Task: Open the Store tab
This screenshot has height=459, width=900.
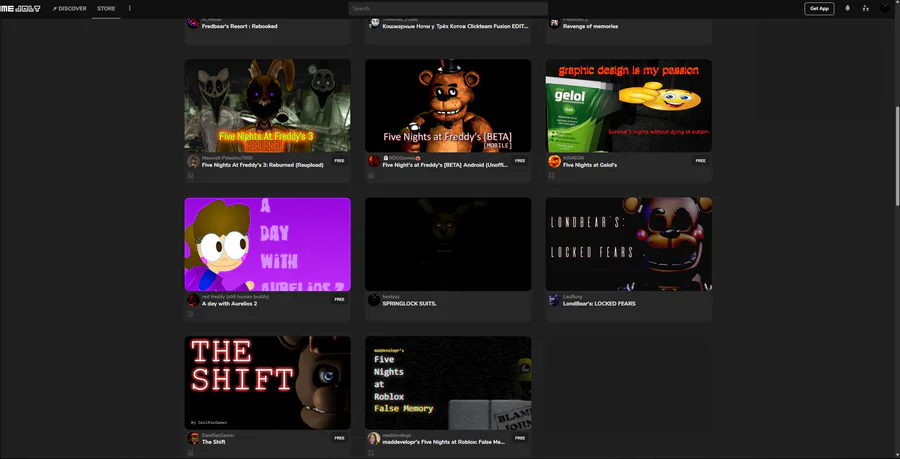Action: (x=106, y=9)
